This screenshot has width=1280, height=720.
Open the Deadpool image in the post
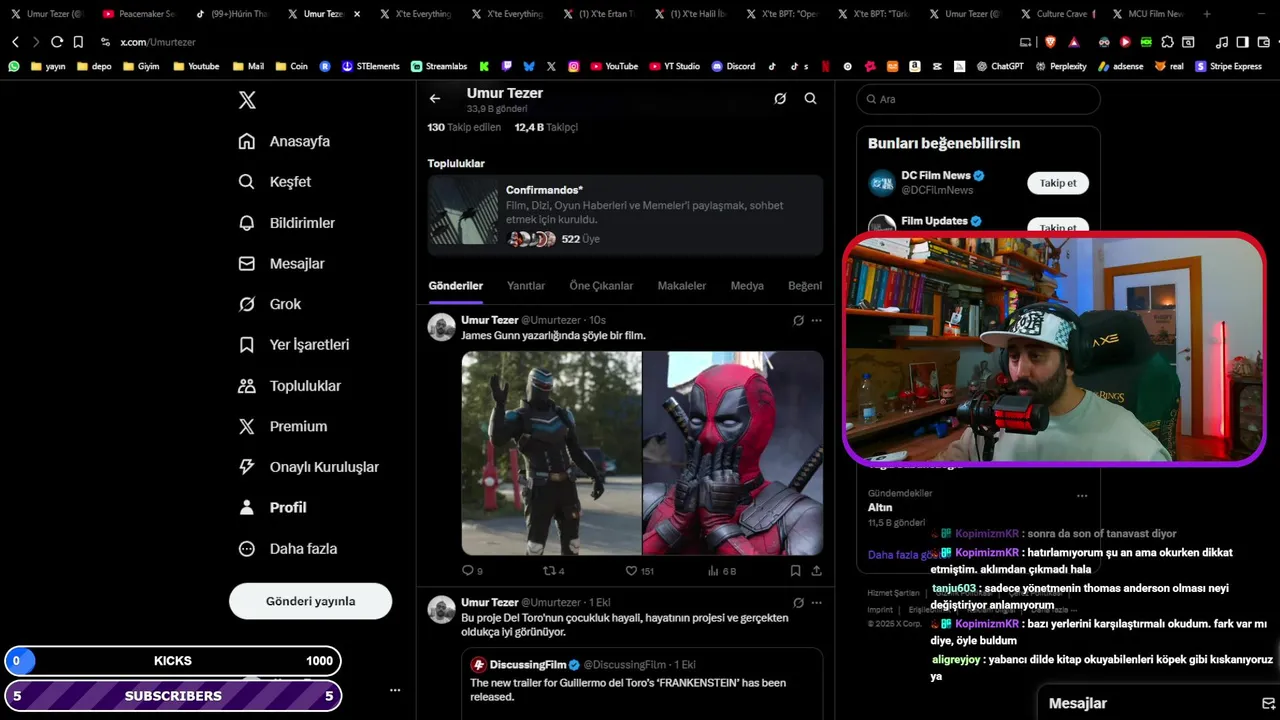coord(733,452)
